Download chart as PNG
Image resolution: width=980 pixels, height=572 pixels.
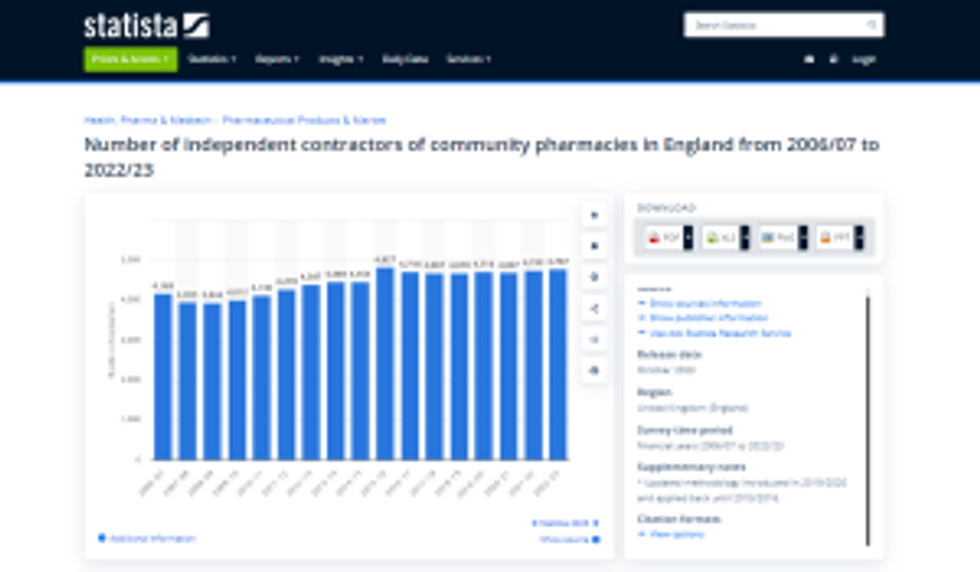(x=782, y=238)
